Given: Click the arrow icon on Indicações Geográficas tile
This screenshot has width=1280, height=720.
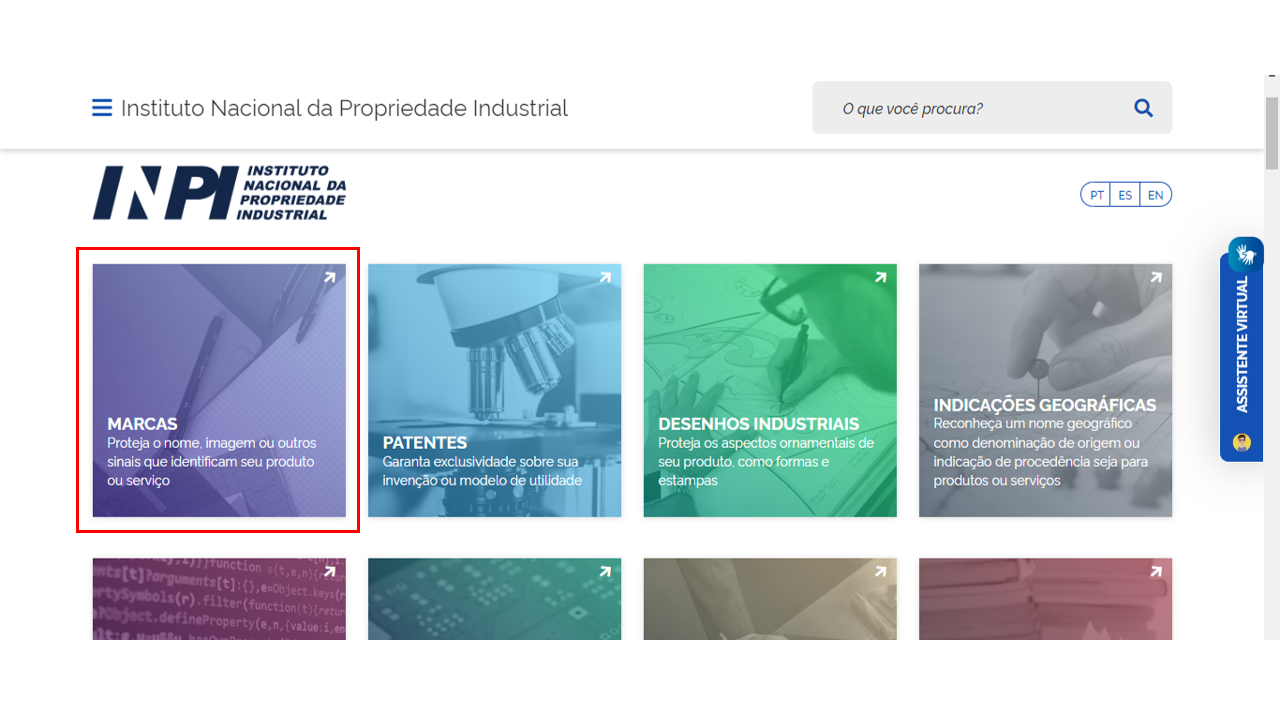Looking at the screenshot, I should 1156,278.
